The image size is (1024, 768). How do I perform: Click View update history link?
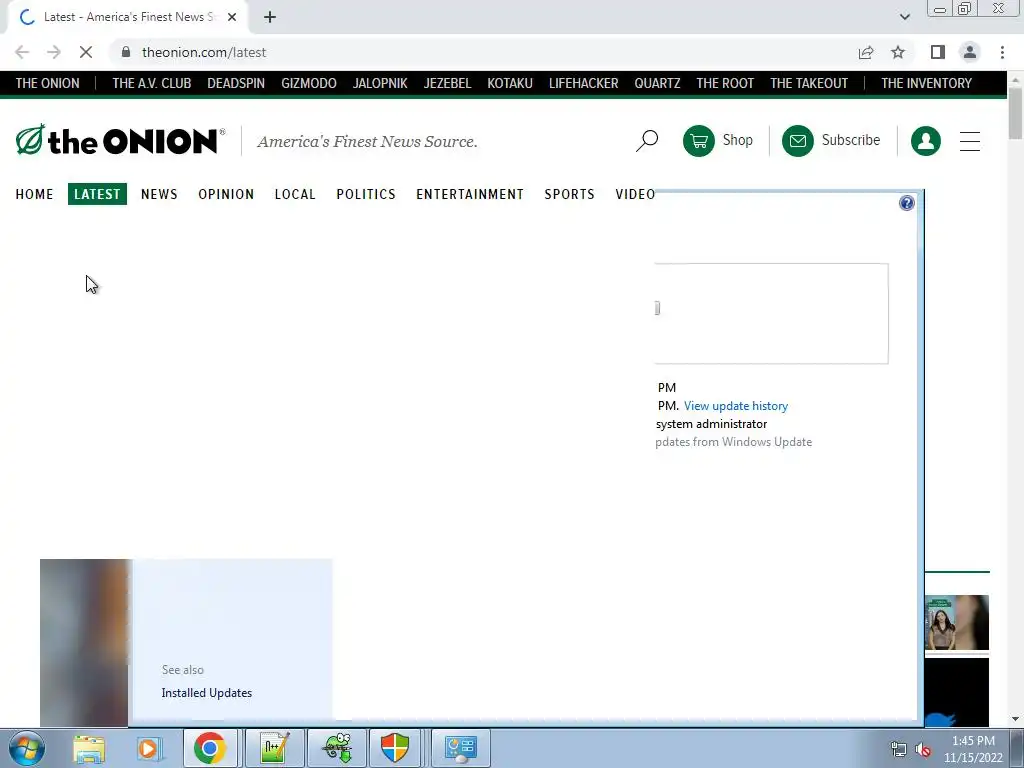click(x=736, y=406)
